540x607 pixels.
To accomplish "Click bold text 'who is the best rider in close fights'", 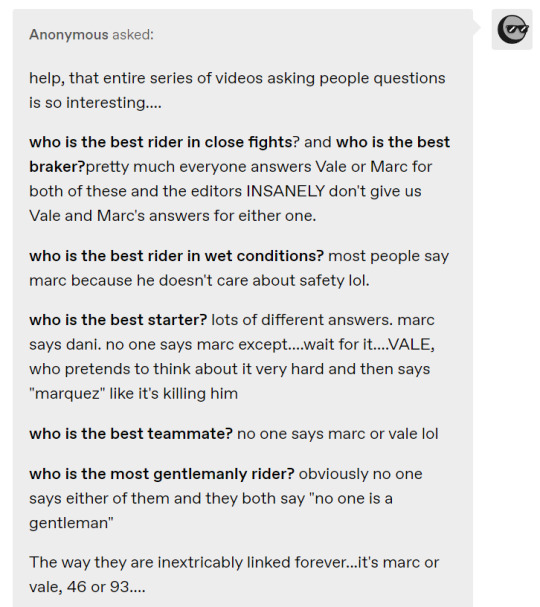I will (x=161, y=142).
